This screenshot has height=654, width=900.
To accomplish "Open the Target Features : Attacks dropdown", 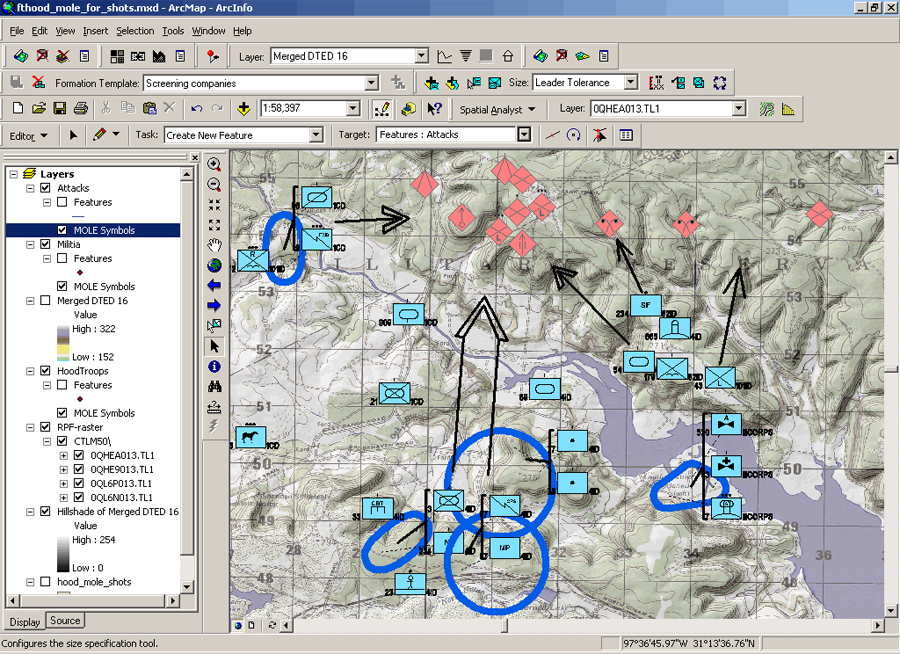I will tap(523, 134).
